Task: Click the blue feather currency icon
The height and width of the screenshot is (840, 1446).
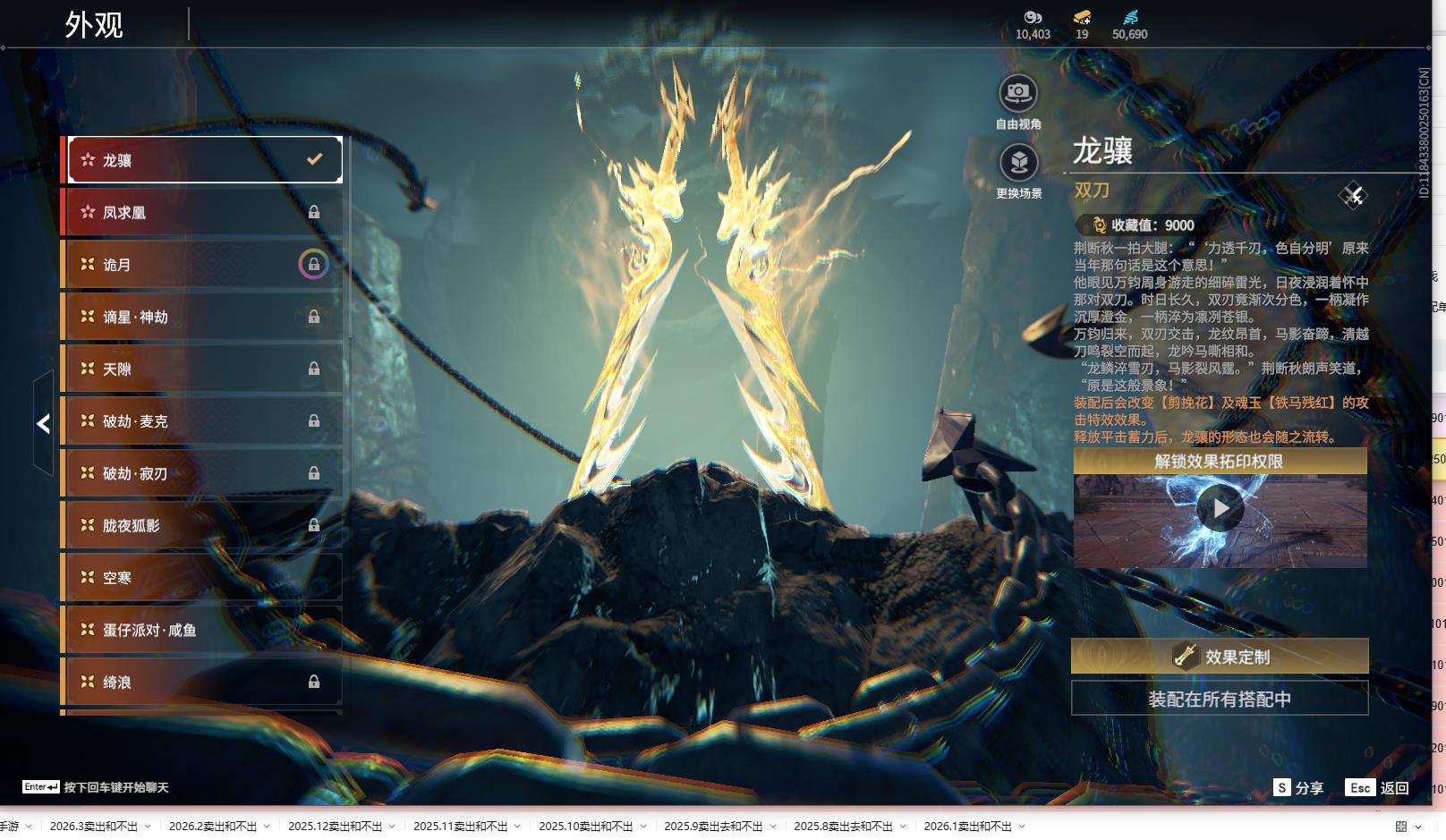Action: [x=1129, y=17]
